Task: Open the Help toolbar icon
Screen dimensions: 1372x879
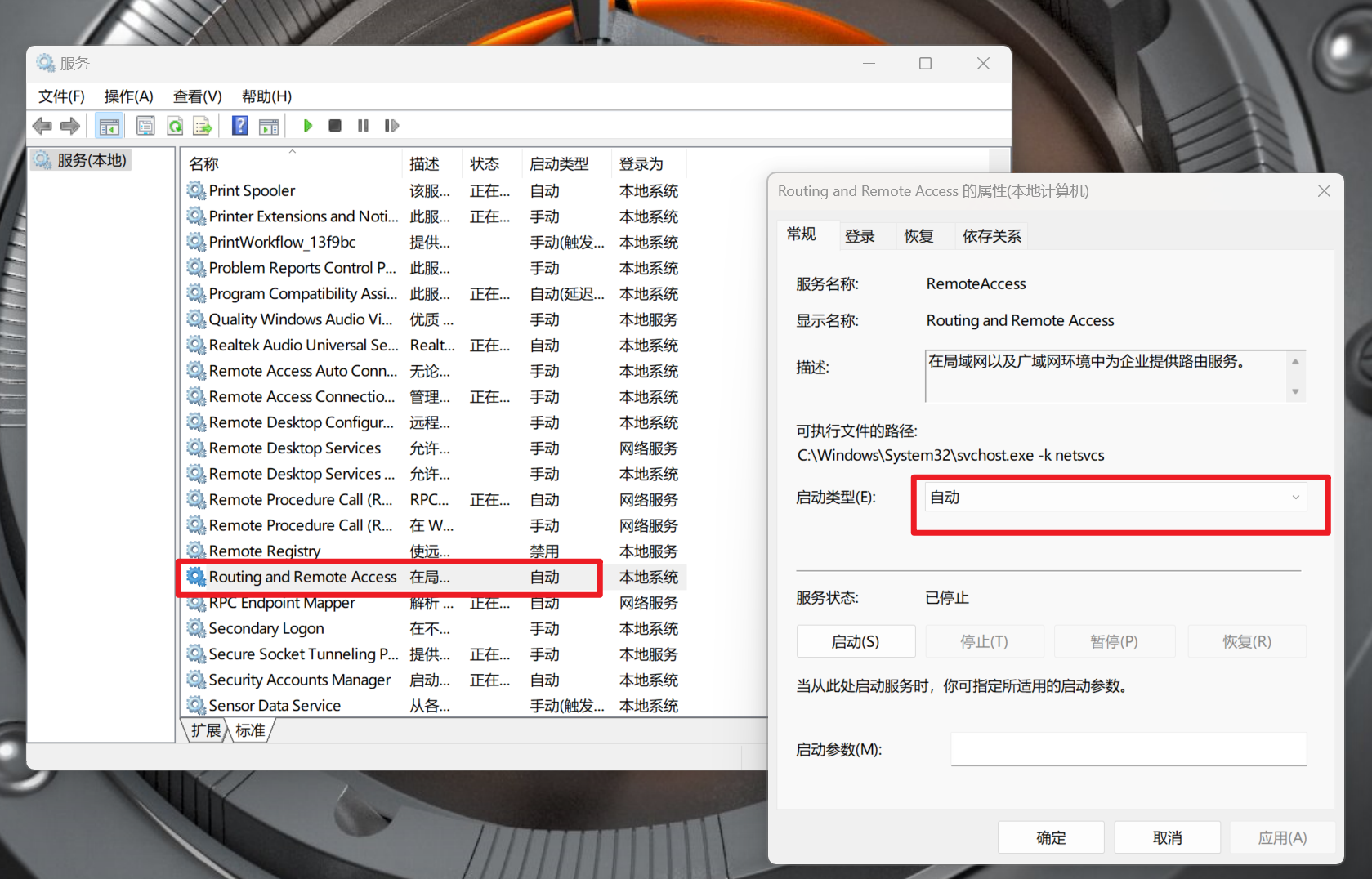Action: click(240, 126)
